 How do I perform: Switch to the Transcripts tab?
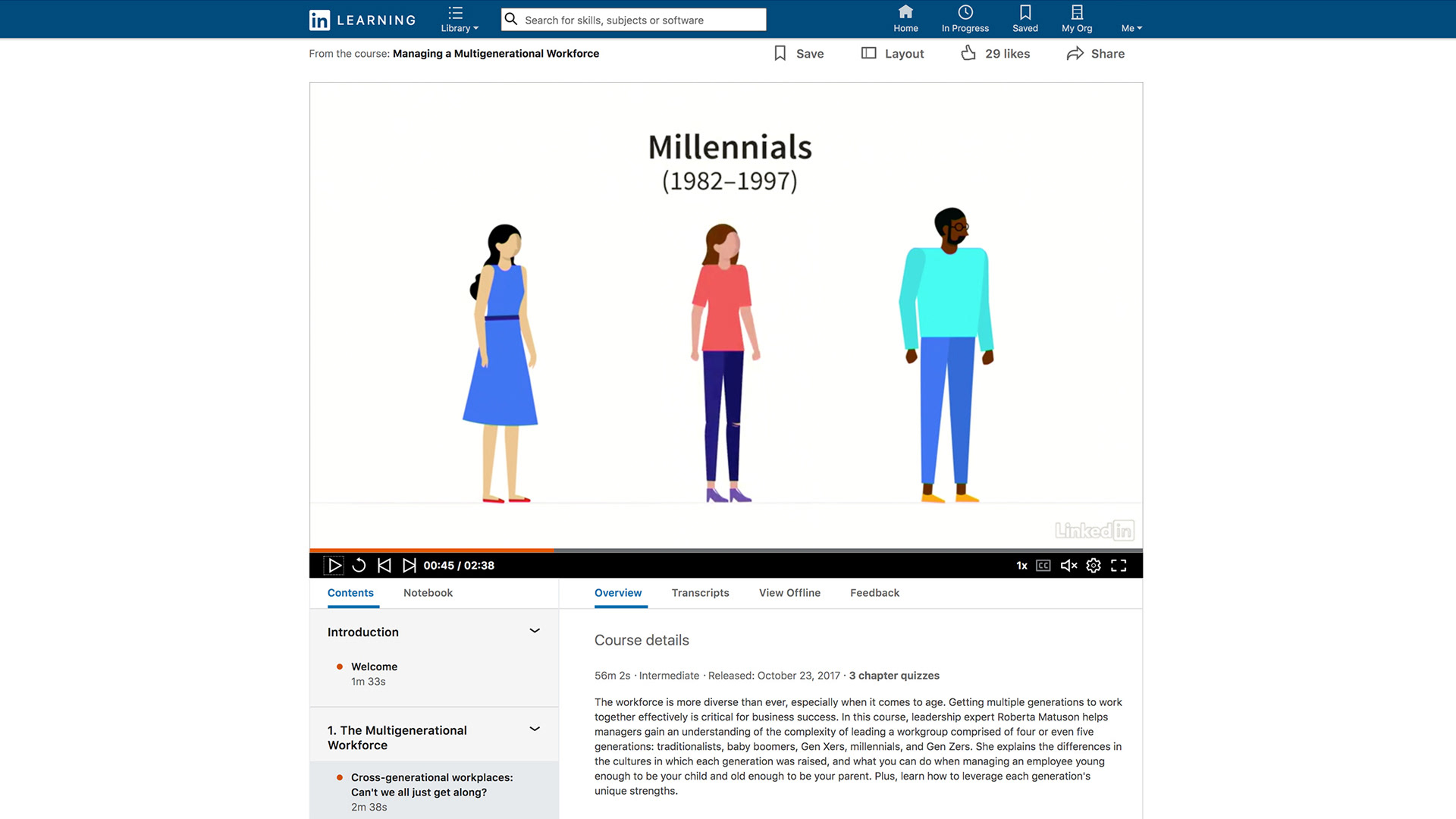click(x=700, y=593)
